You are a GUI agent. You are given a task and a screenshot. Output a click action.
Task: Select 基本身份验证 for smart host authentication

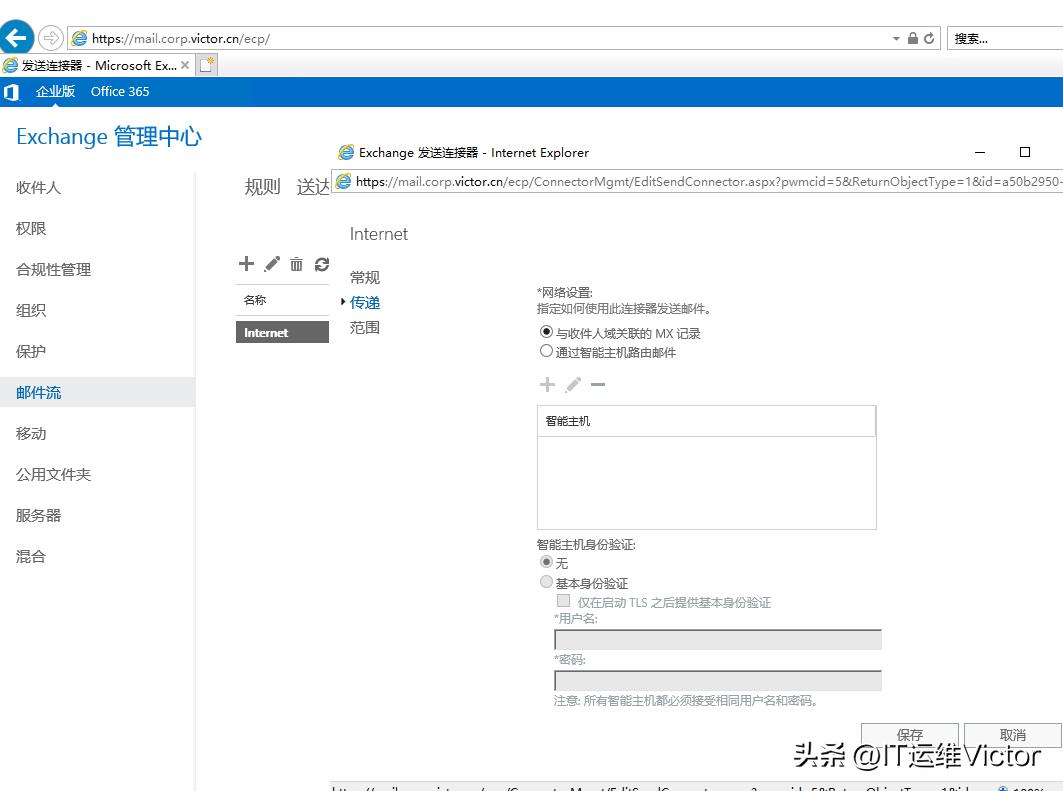(x=546, y=582)
